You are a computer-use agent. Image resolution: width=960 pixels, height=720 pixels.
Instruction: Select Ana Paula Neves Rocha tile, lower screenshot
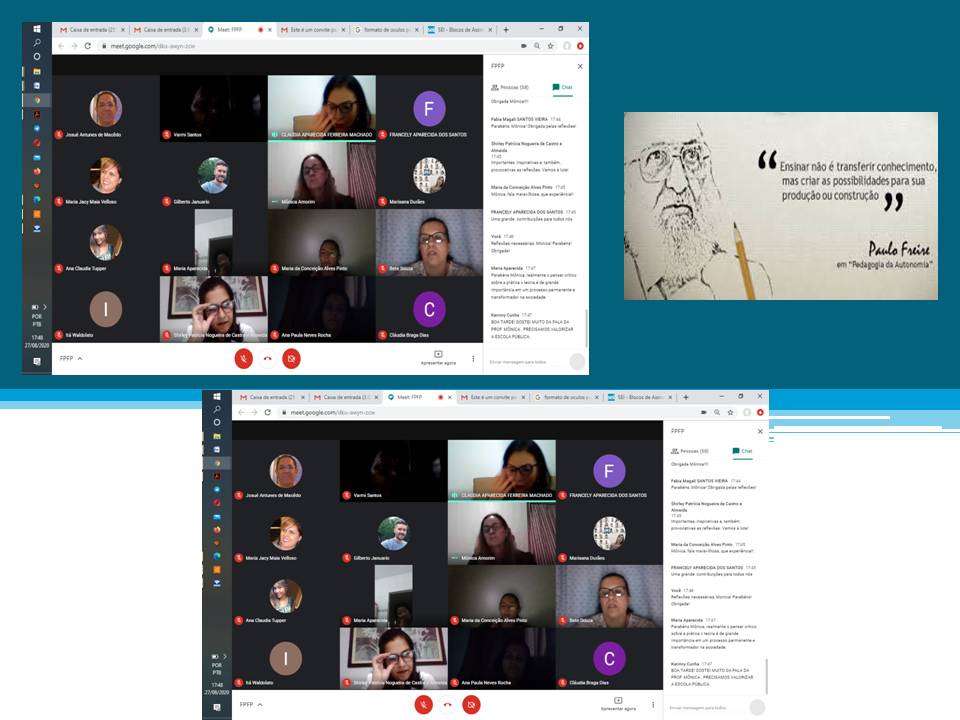click(x=501, y=659)
